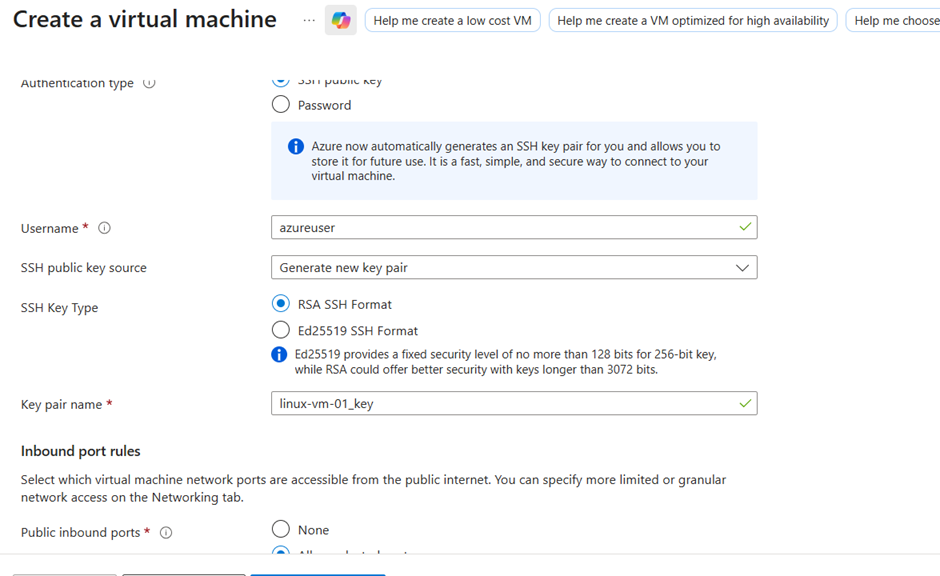Click the Username input field
This screenshot has height=576, width=940.
[514, 227]
